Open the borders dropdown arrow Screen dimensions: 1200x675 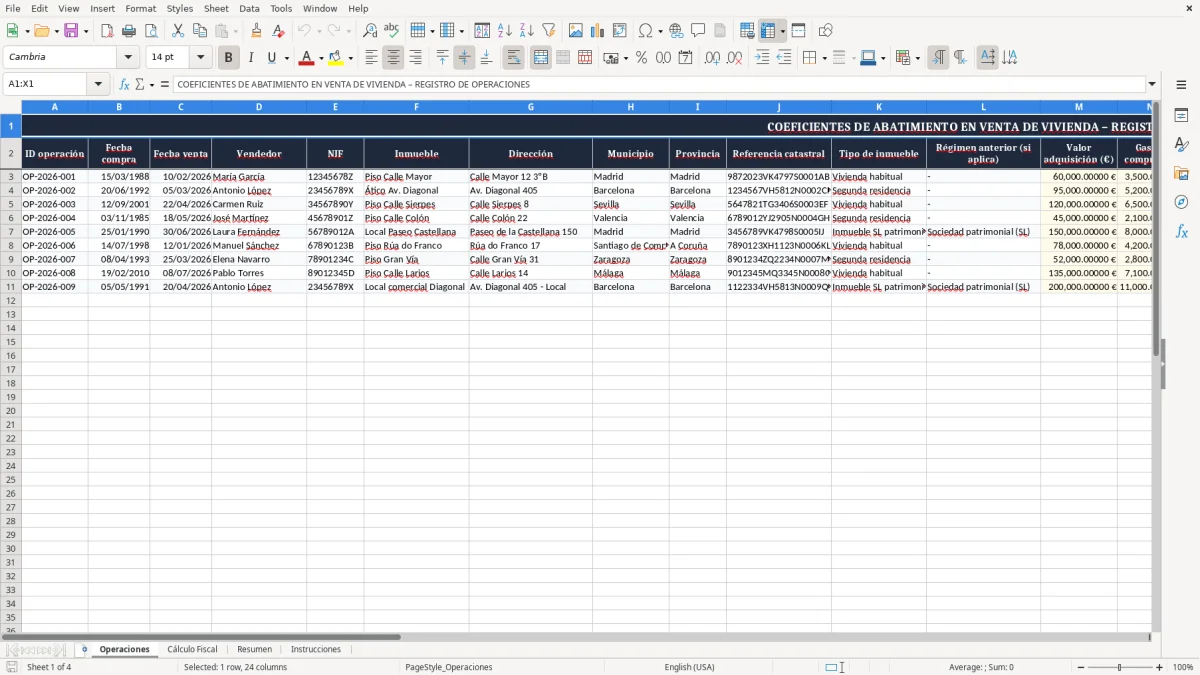[824, 58]
